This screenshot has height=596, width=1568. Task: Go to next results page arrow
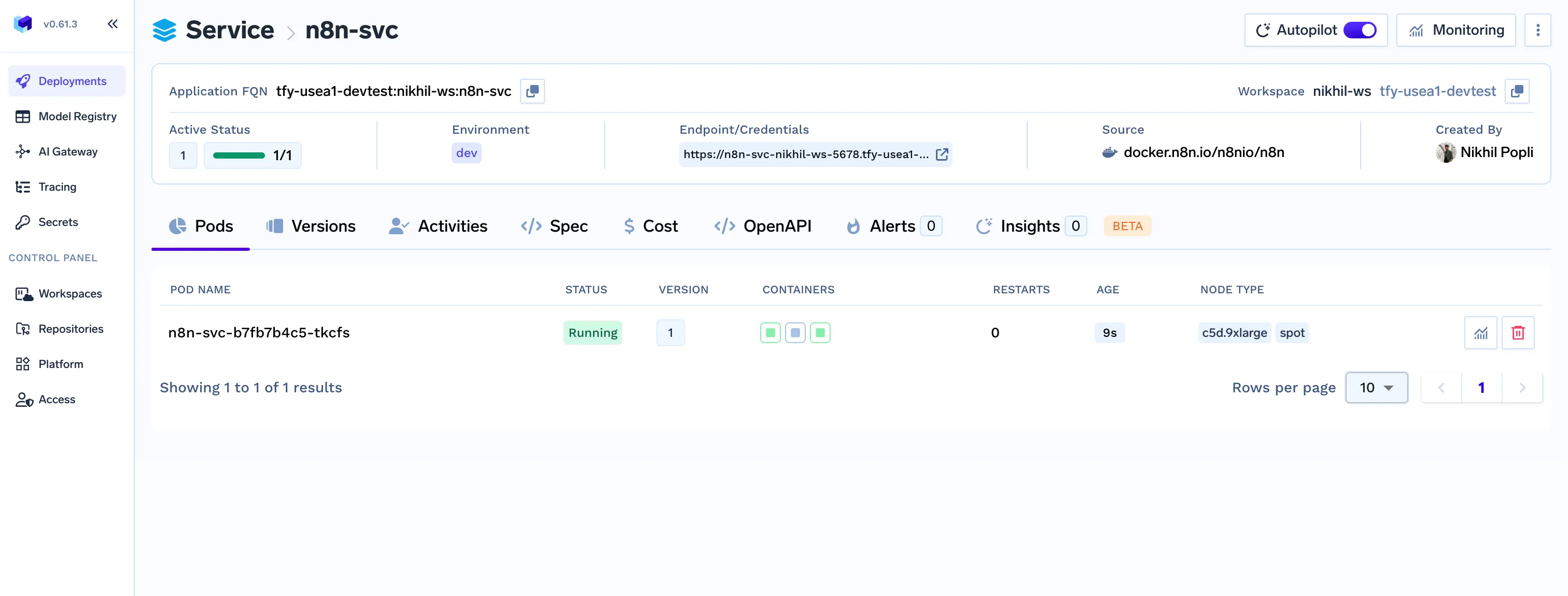tap(1522, 388)
